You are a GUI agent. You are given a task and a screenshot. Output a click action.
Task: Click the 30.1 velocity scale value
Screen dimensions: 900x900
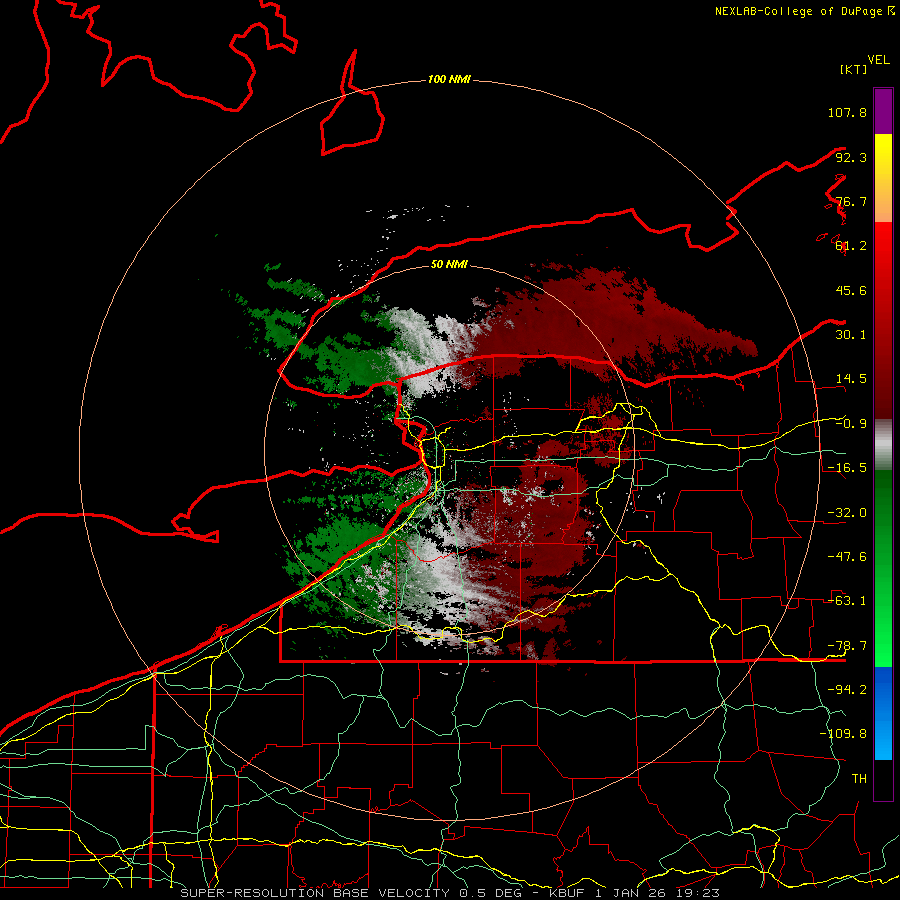point(851,335)
